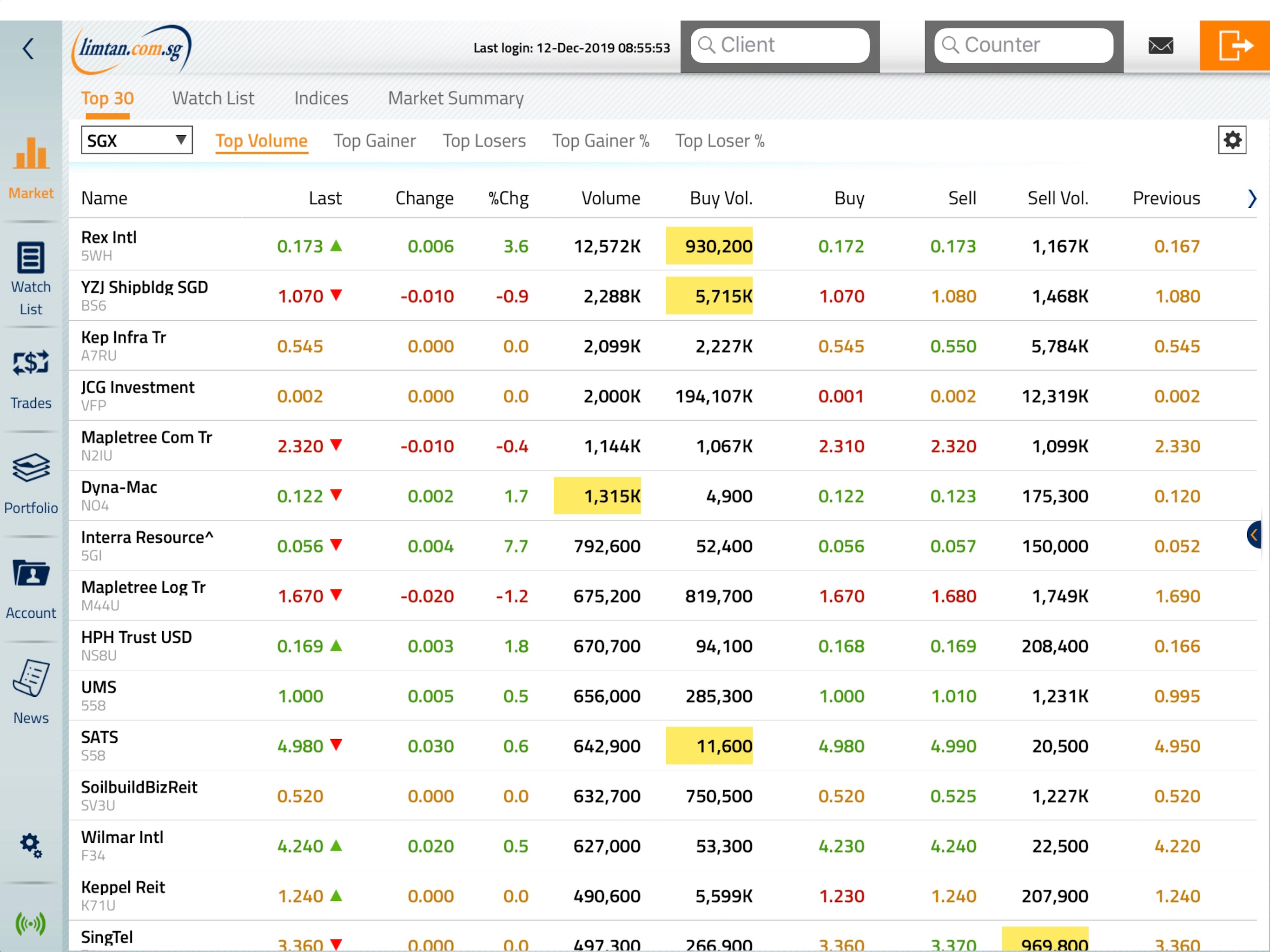Switch to the Indices tab
Image resolution: width=1270 pixels, height=952 pixels.
321,98
